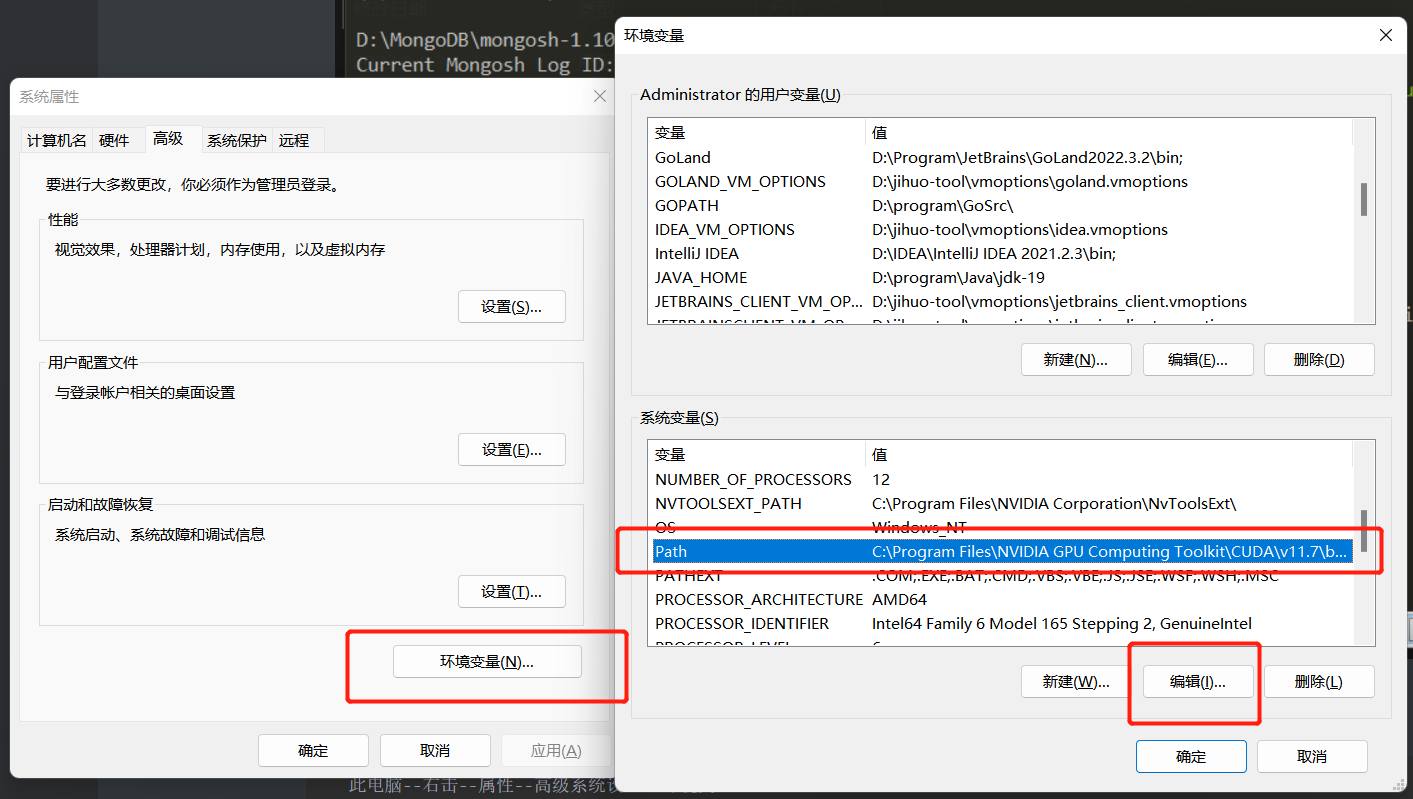The image size is (1413, 799).
Task: Select the PATHEXT system variable row
Action: [x=1002, y=576]
